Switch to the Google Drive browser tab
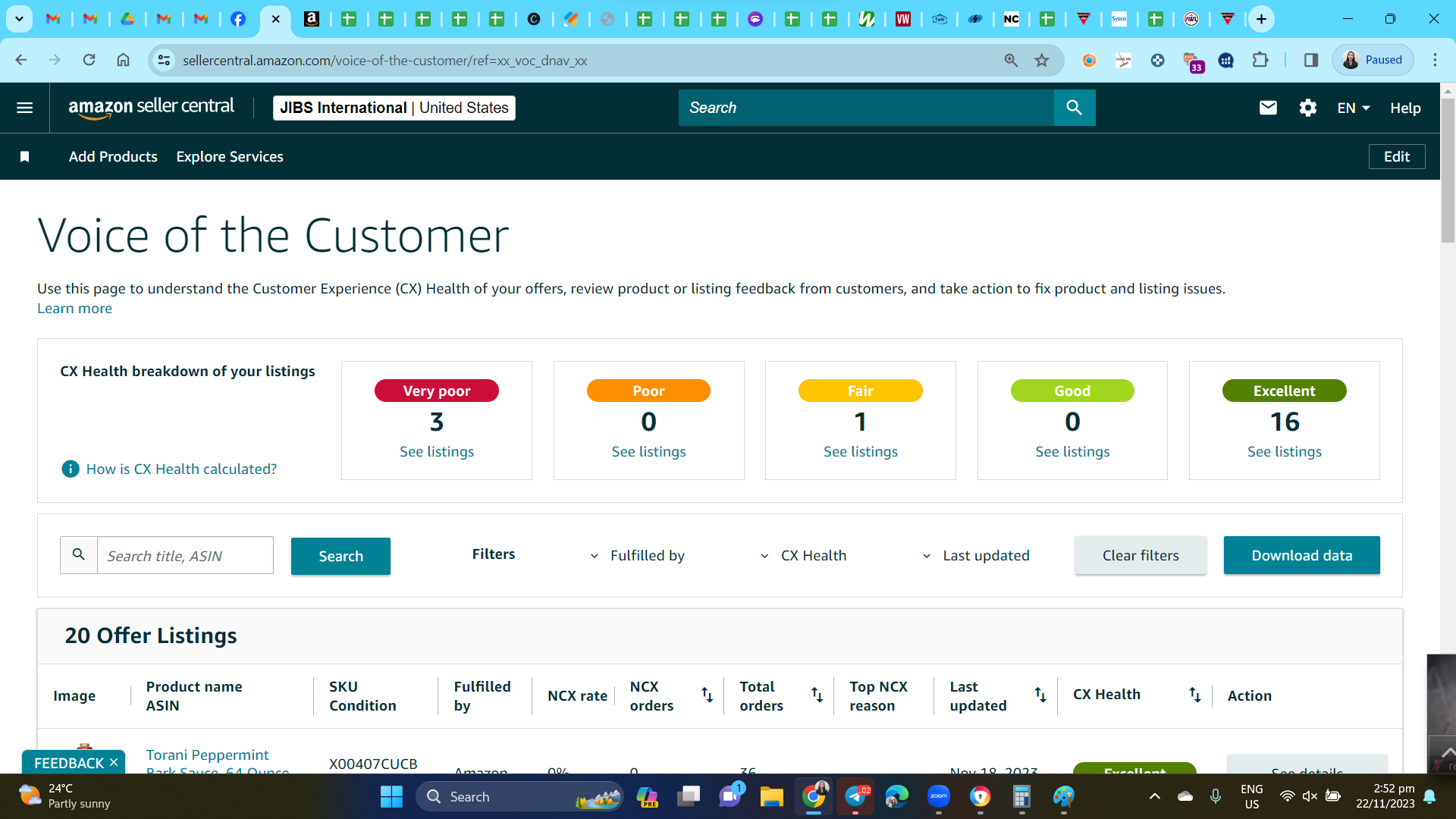This screenshot has height=819, width=1456. click(x=127, y=19)
